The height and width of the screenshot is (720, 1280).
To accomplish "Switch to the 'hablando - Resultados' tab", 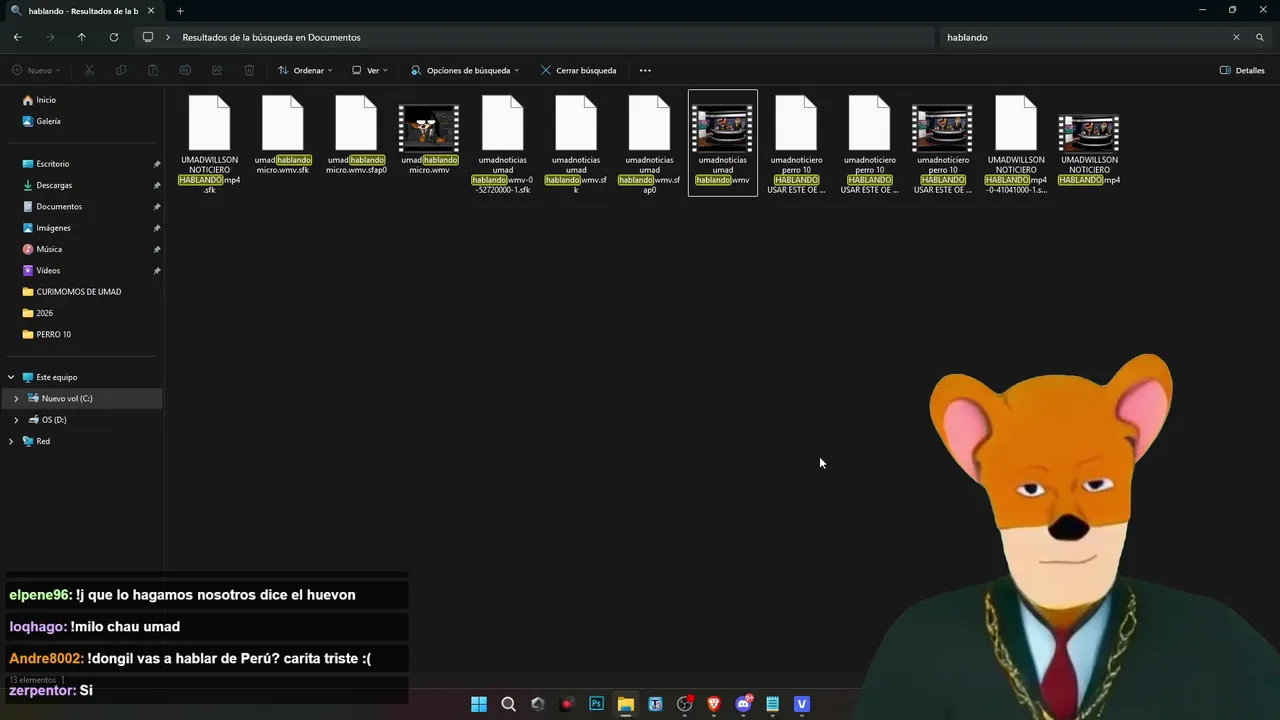I will (82, 11).
